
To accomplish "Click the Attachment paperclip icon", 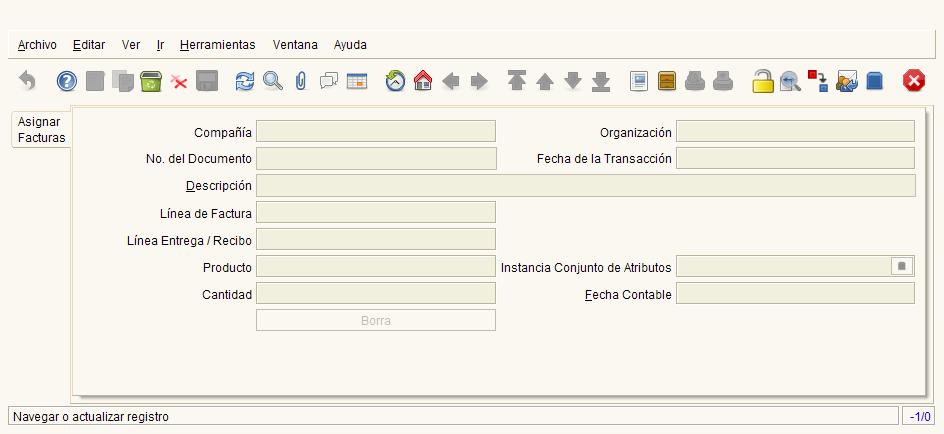I will tap(301, 81).
